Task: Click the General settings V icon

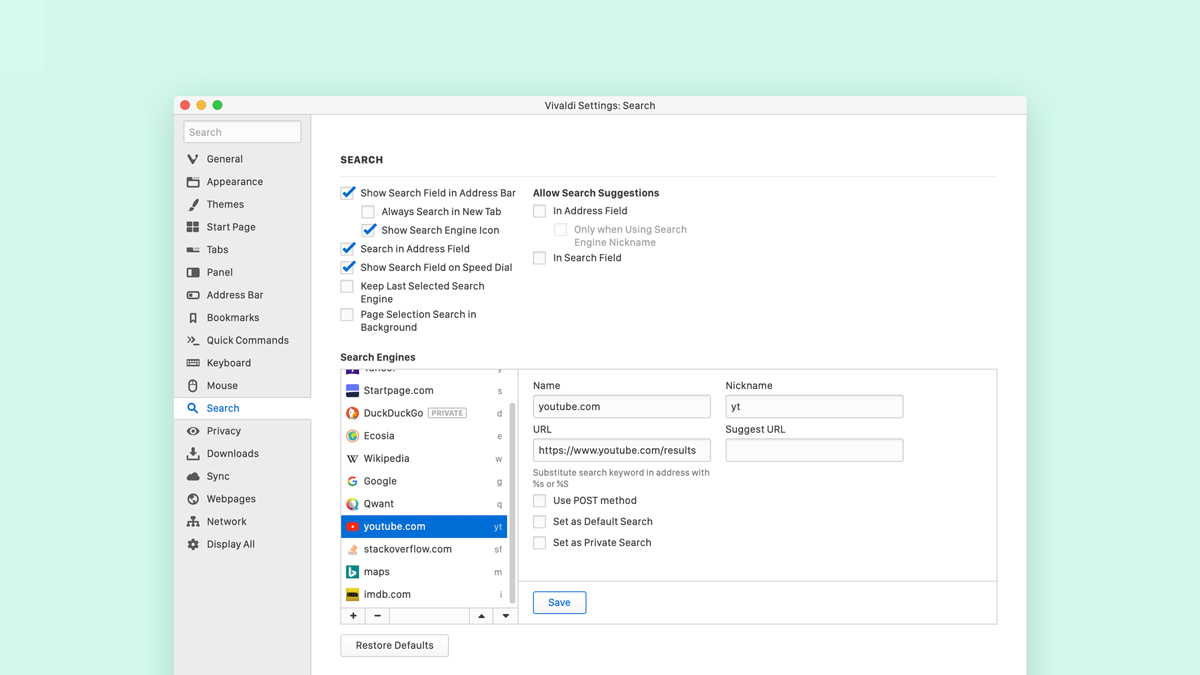Action: point(193,159)
